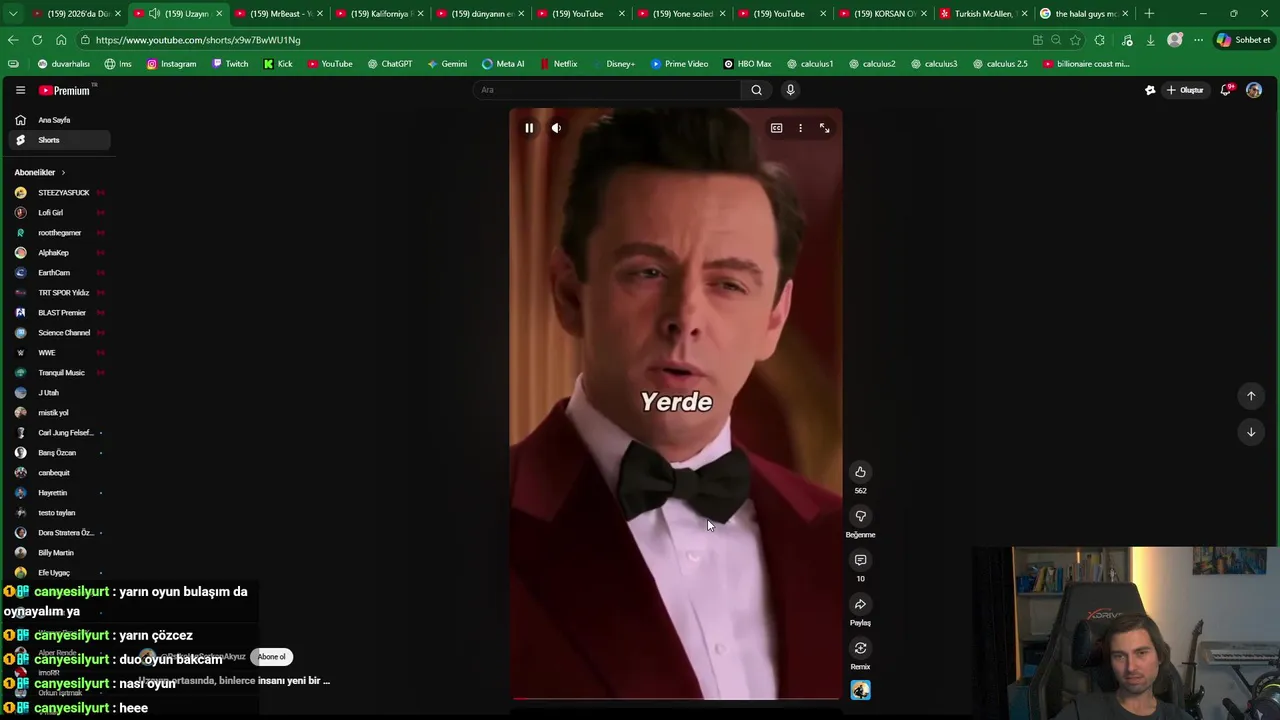
Task: Open Sohbet et Copilot chat button
Action: (x=1243, y=40)
